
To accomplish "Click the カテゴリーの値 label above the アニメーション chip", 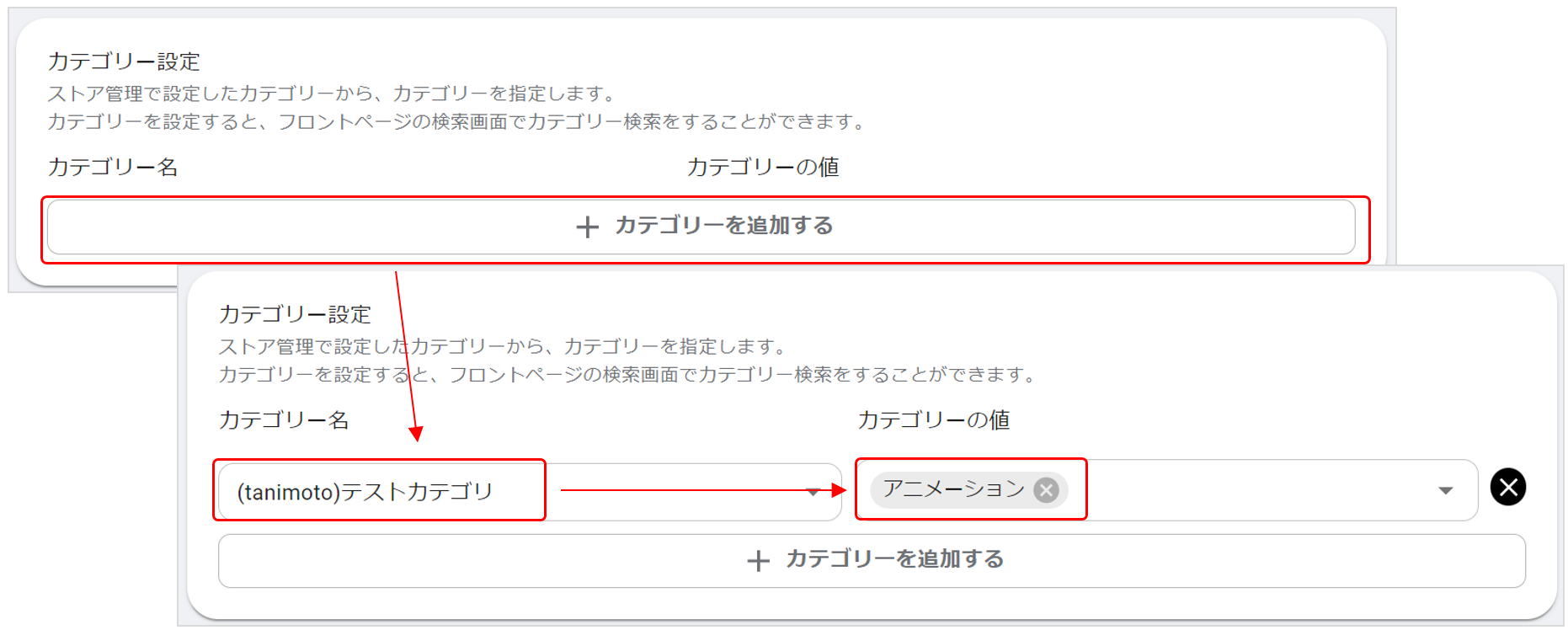I will (934, 419).
